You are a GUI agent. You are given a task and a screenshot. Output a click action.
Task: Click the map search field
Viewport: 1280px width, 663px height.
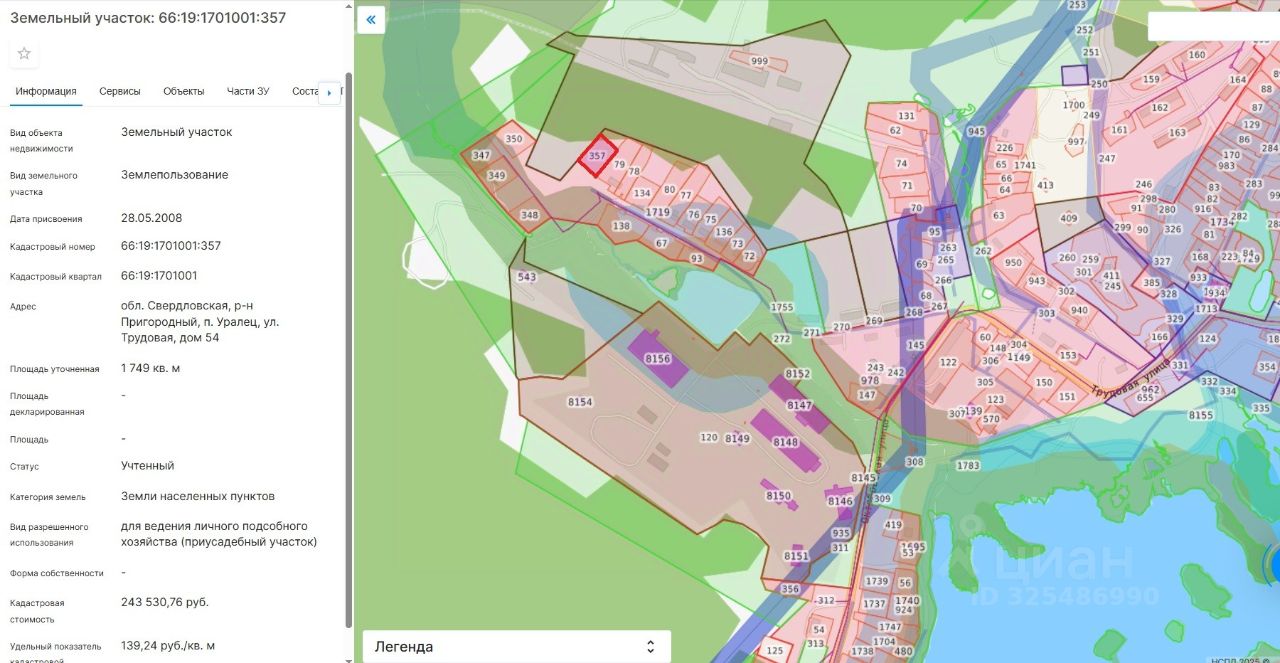click(x=1213, y=26)
